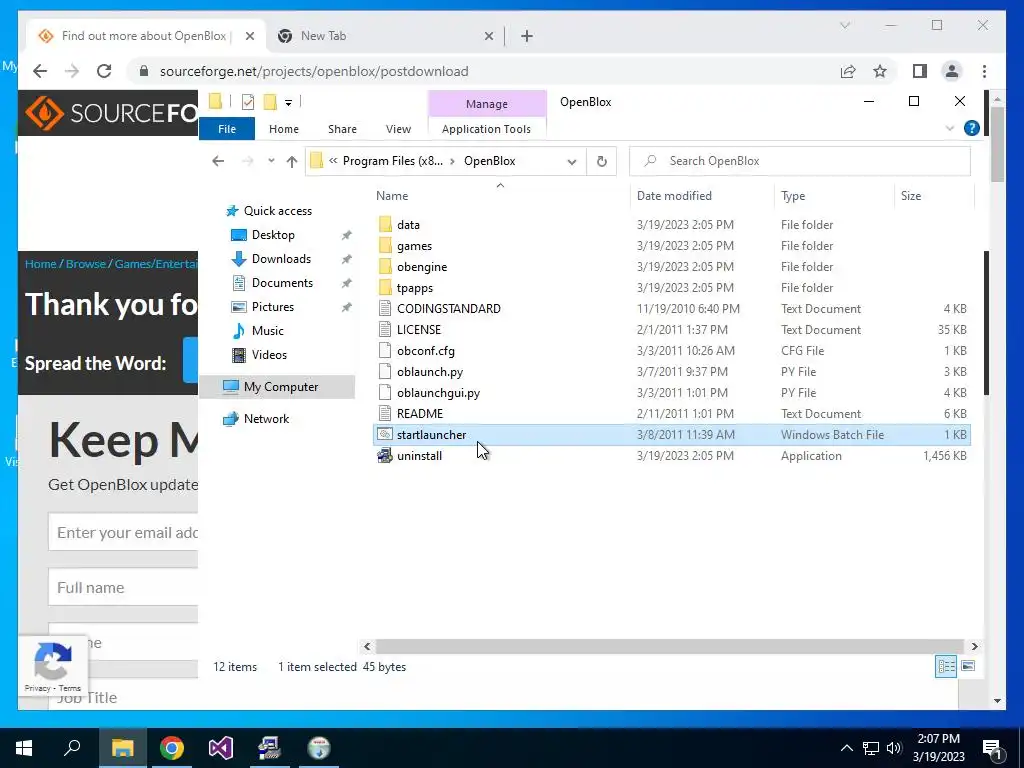Open taskbar search magnifier
This screenshot has width=1024, height=768.
click(x=72, y=747)
